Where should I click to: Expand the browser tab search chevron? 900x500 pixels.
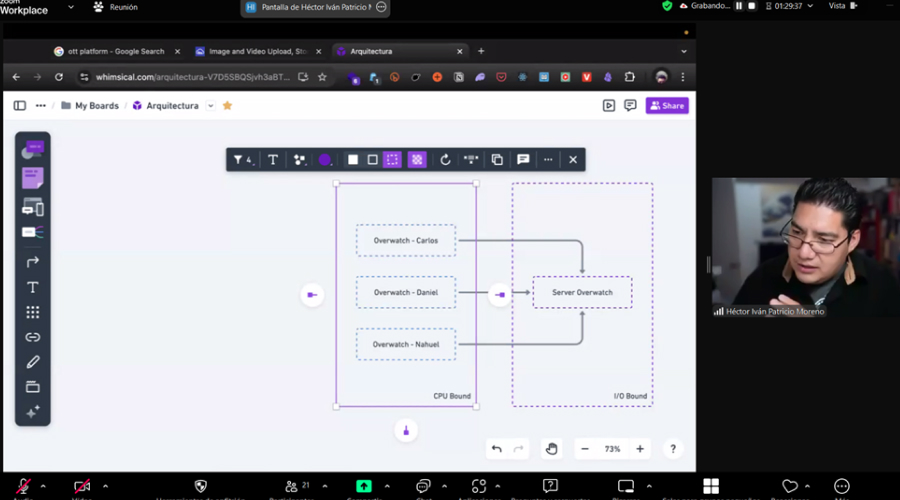(x=684, y=51)
